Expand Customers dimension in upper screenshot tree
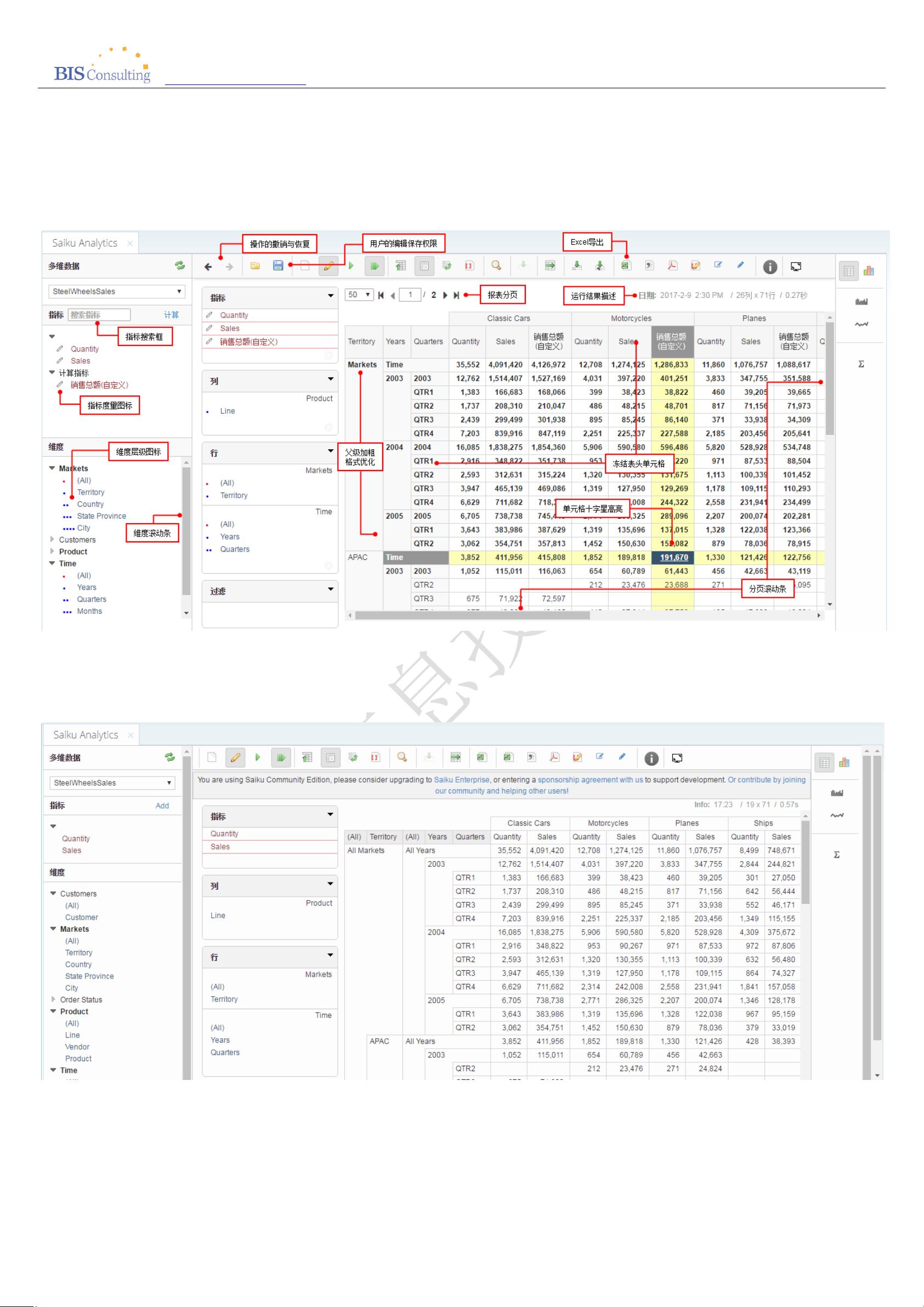924x1307 pixels. pos(53,539)
